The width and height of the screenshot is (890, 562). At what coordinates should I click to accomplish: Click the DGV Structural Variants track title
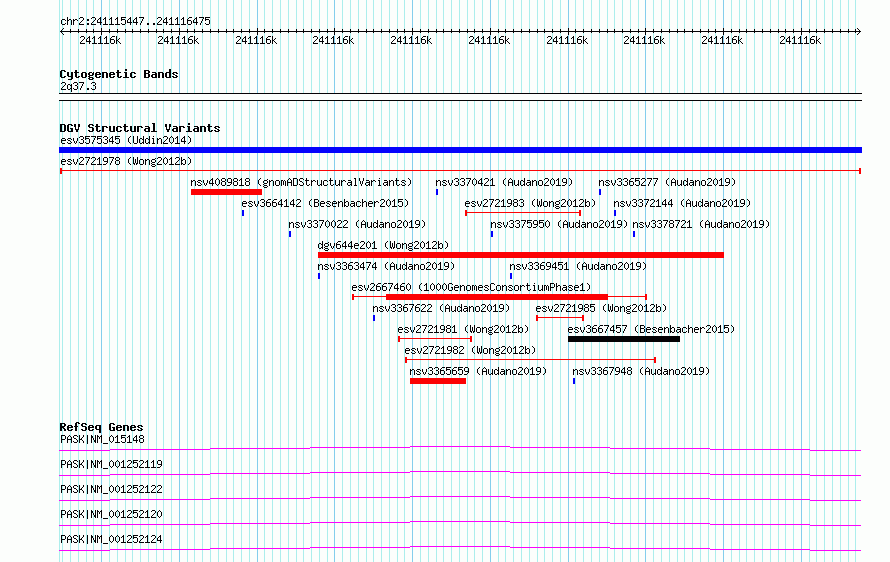(x=140, y=128)
